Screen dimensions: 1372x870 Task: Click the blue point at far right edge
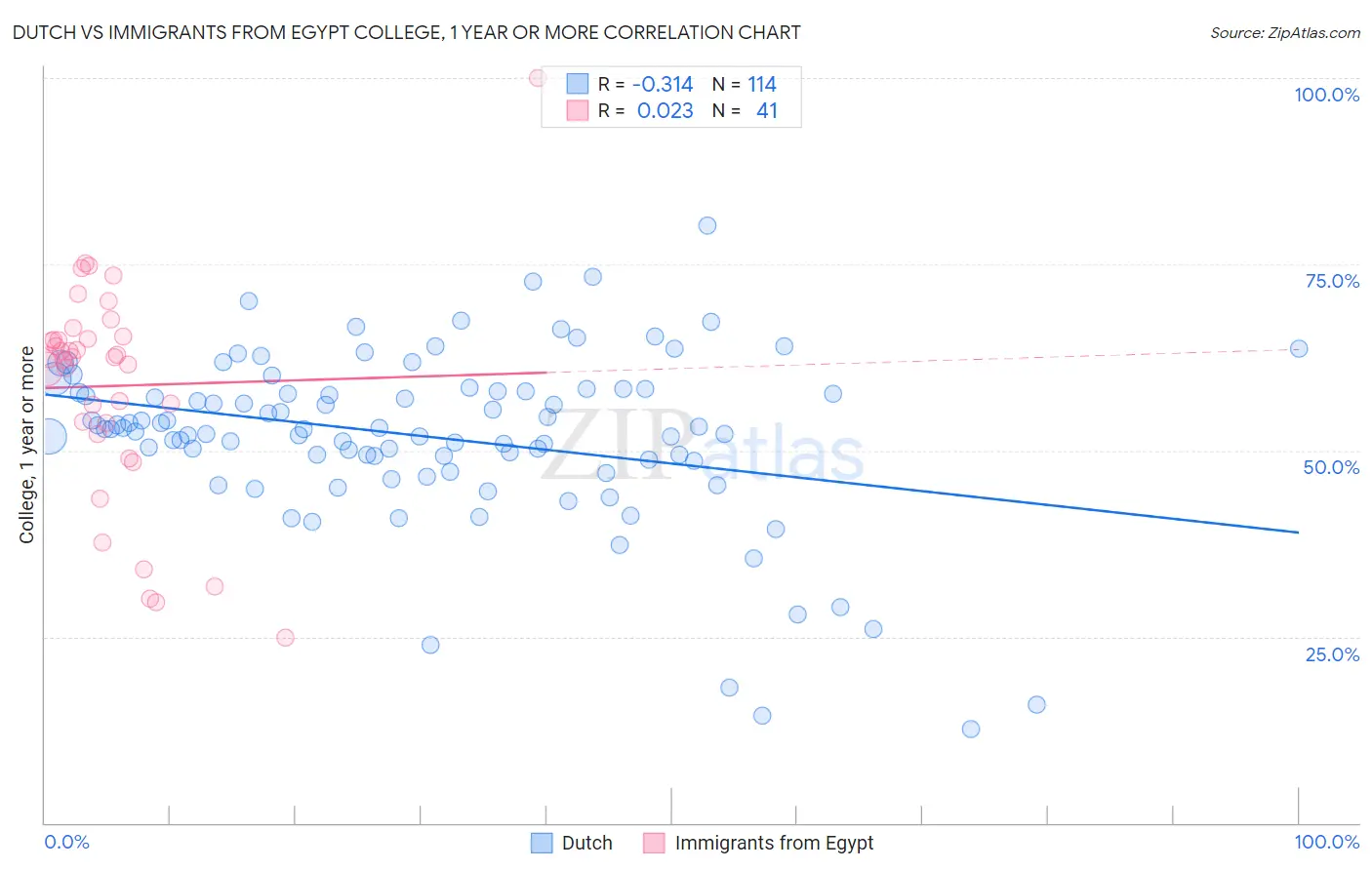tap(1299, 348)
